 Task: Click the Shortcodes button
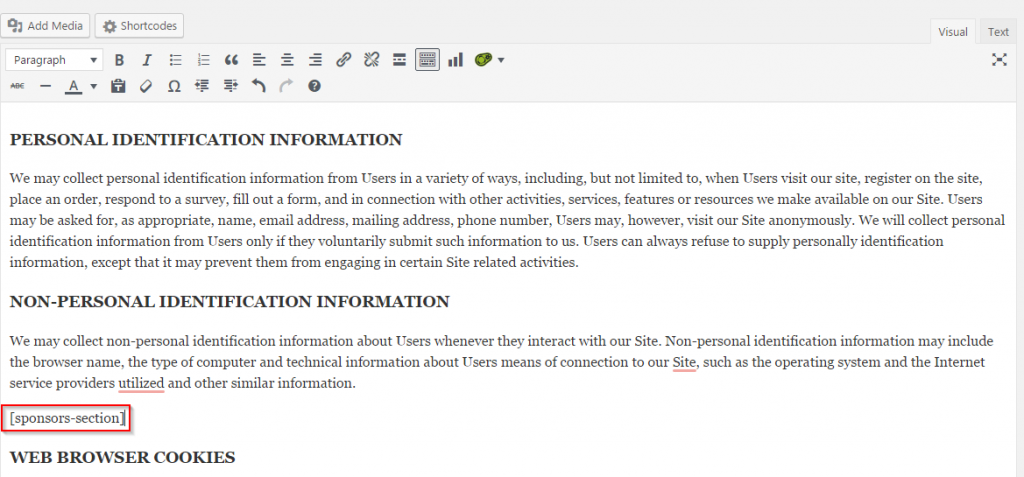[x=140, y=26]
